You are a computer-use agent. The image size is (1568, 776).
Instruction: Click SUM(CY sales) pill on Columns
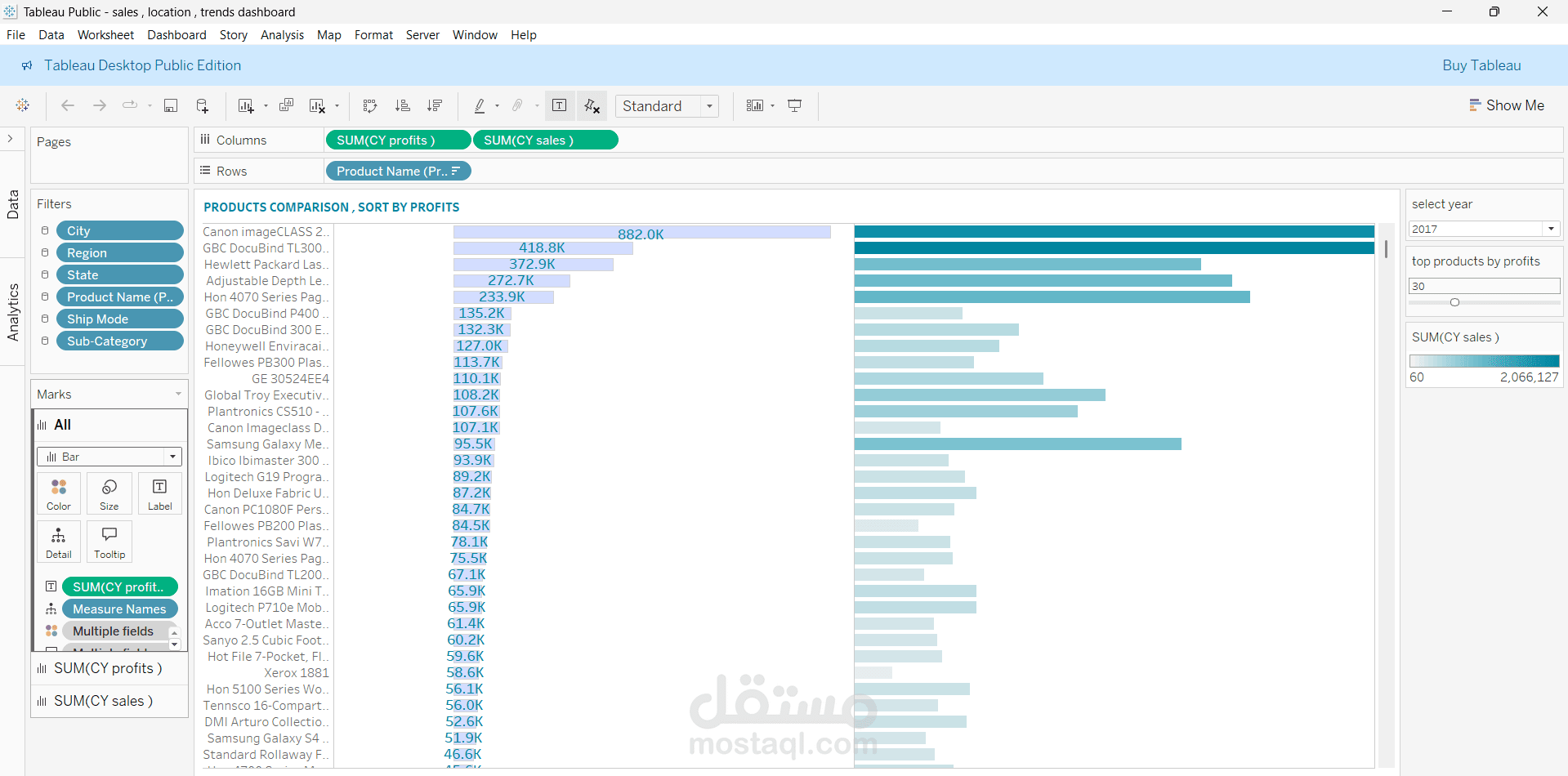(x=545, y=140)
